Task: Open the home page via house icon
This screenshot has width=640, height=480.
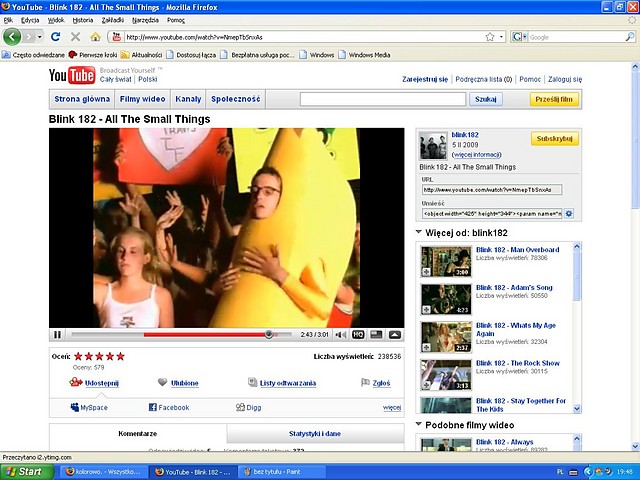Action: [x=95, y=37]
